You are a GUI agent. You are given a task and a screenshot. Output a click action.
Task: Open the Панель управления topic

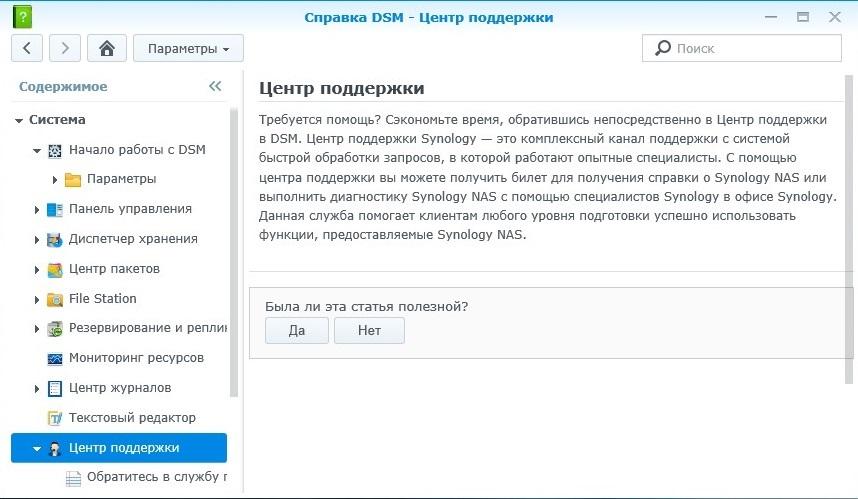[130, 209]
